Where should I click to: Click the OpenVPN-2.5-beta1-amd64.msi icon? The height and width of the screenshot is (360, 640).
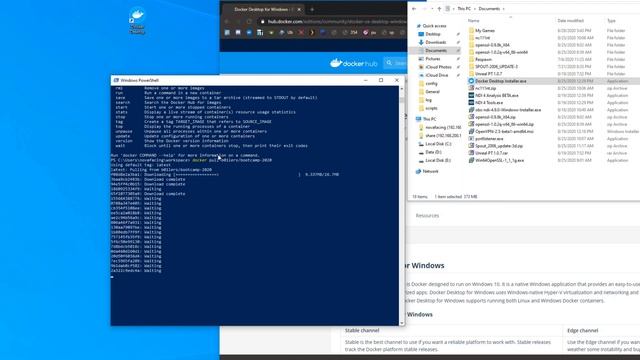click(471, 131)
